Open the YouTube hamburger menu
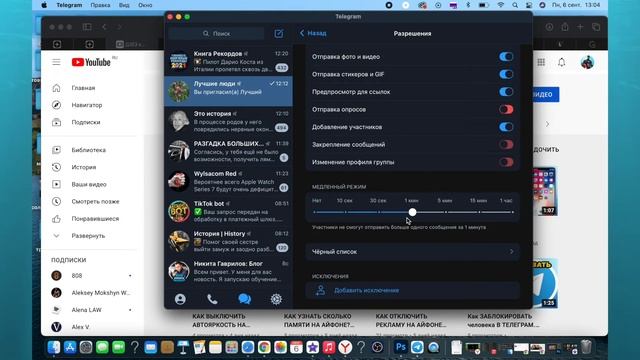The height and width of the screenshot is (360, 640). (56, 62)
